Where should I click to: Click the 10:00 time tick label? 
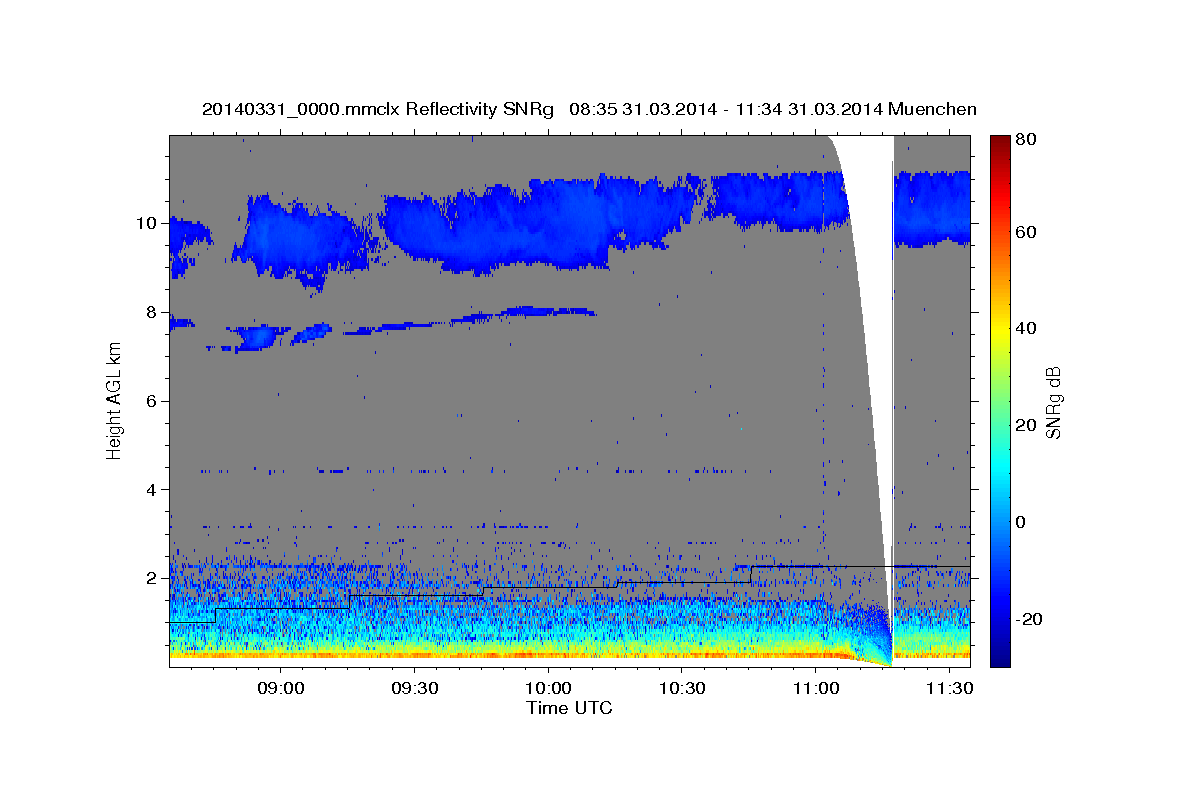548,689
